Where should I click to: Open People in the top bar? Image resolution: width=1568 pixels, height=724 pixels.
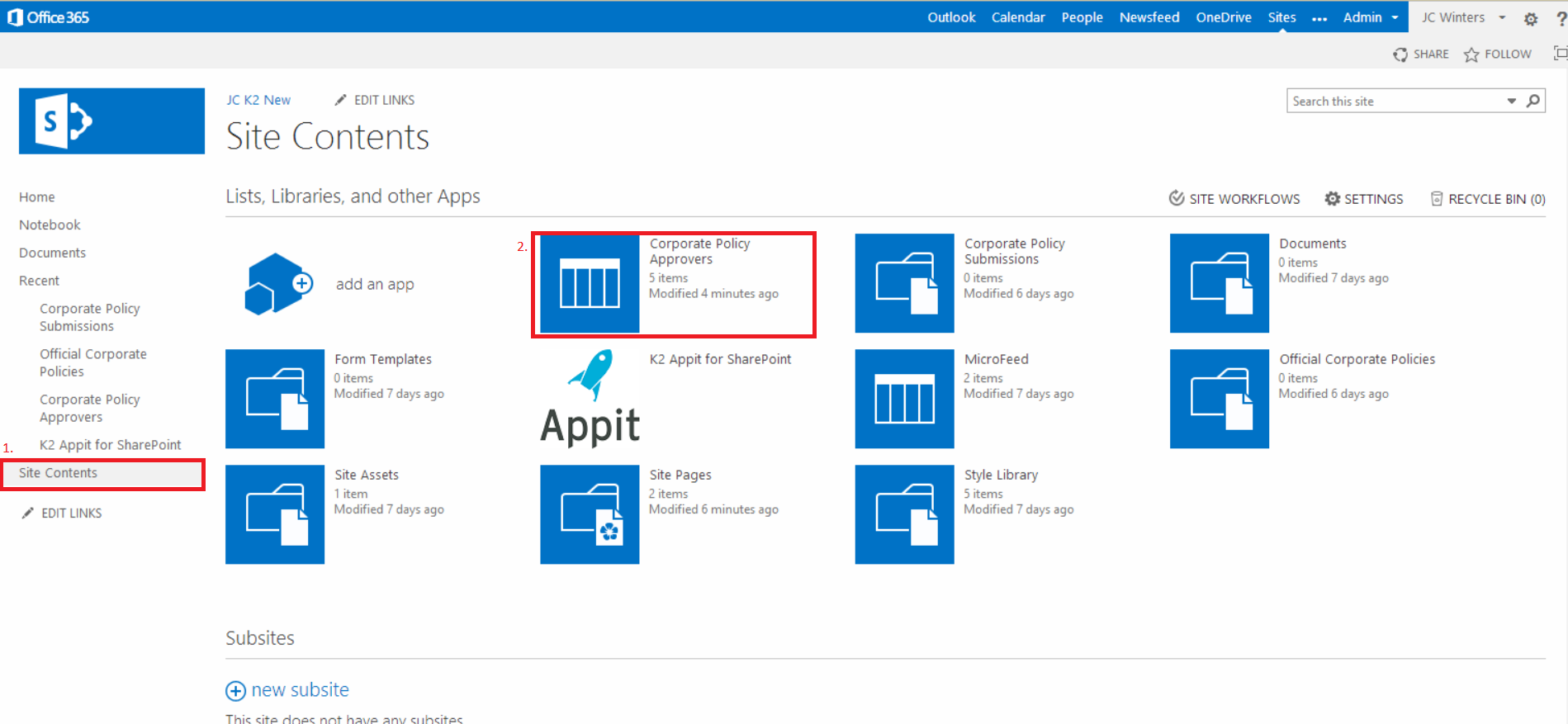click(1082, 17)
